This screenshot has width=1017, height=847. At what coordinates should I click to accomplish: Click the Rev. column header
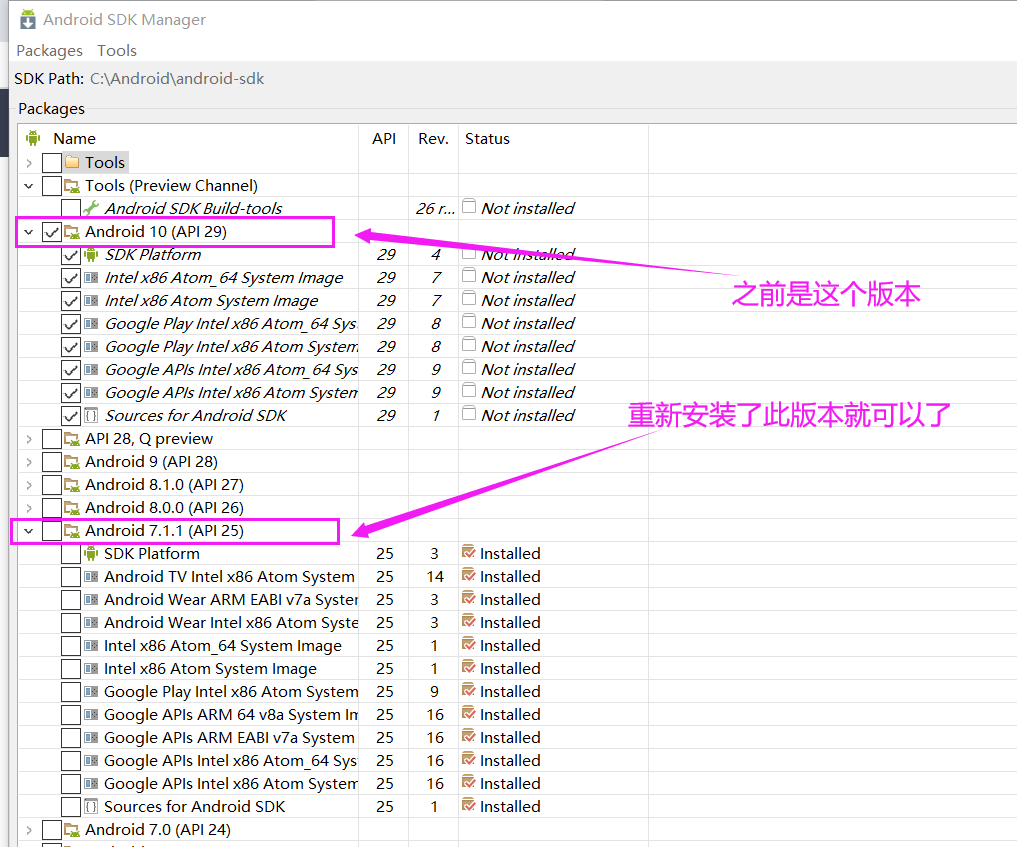[433, 139]
